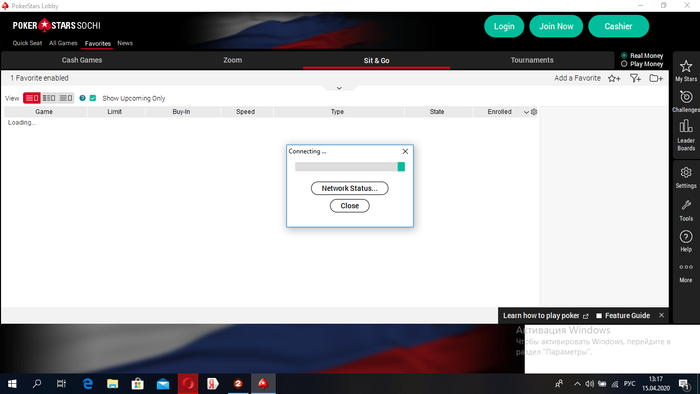This screenshot has height=394, width=700.
Task: Open Settings gear in the sidebar
Action: [x=686, y=178]
